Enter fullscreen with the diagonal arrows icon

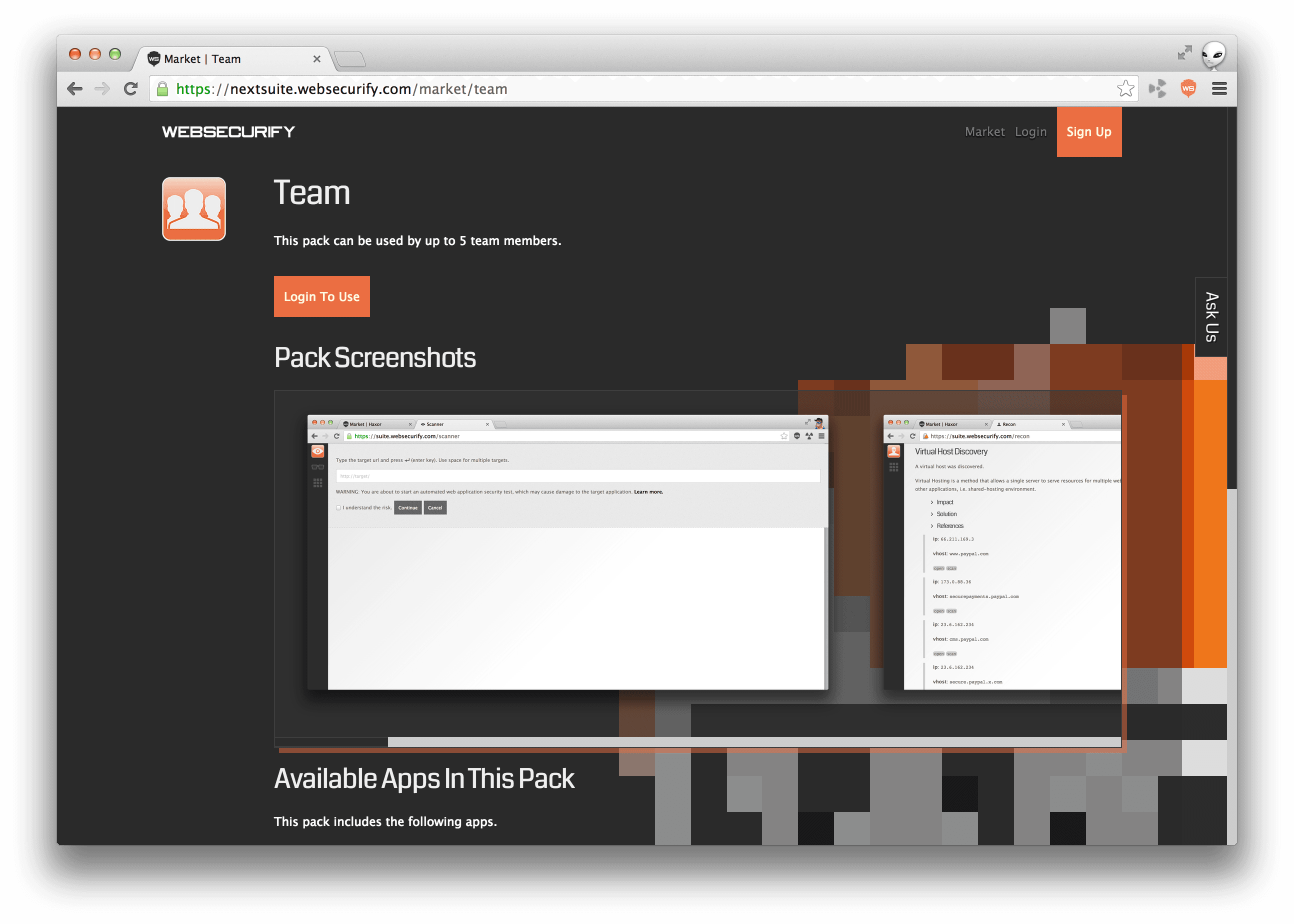click(x=1185, y=53)
